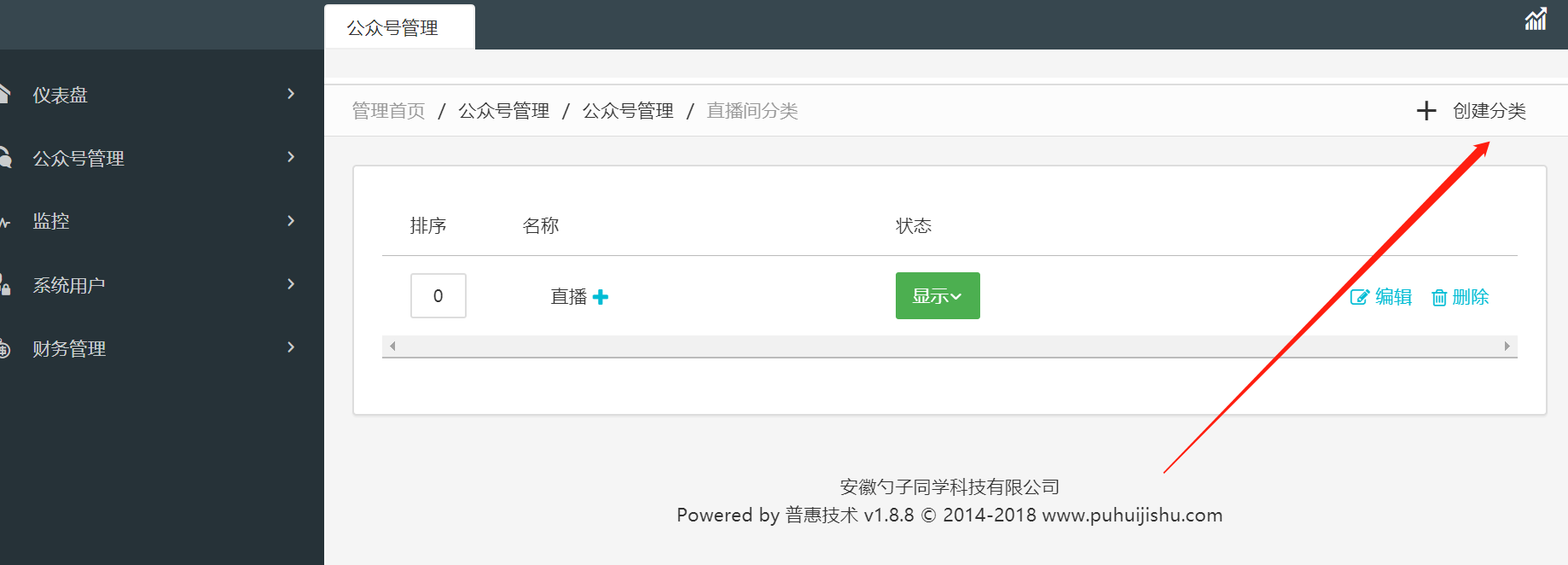The height and width of the screenshot is (565, 1568).
Task: Expand the 仪表盘 chevron in sidebar
Action: [291, 94]
